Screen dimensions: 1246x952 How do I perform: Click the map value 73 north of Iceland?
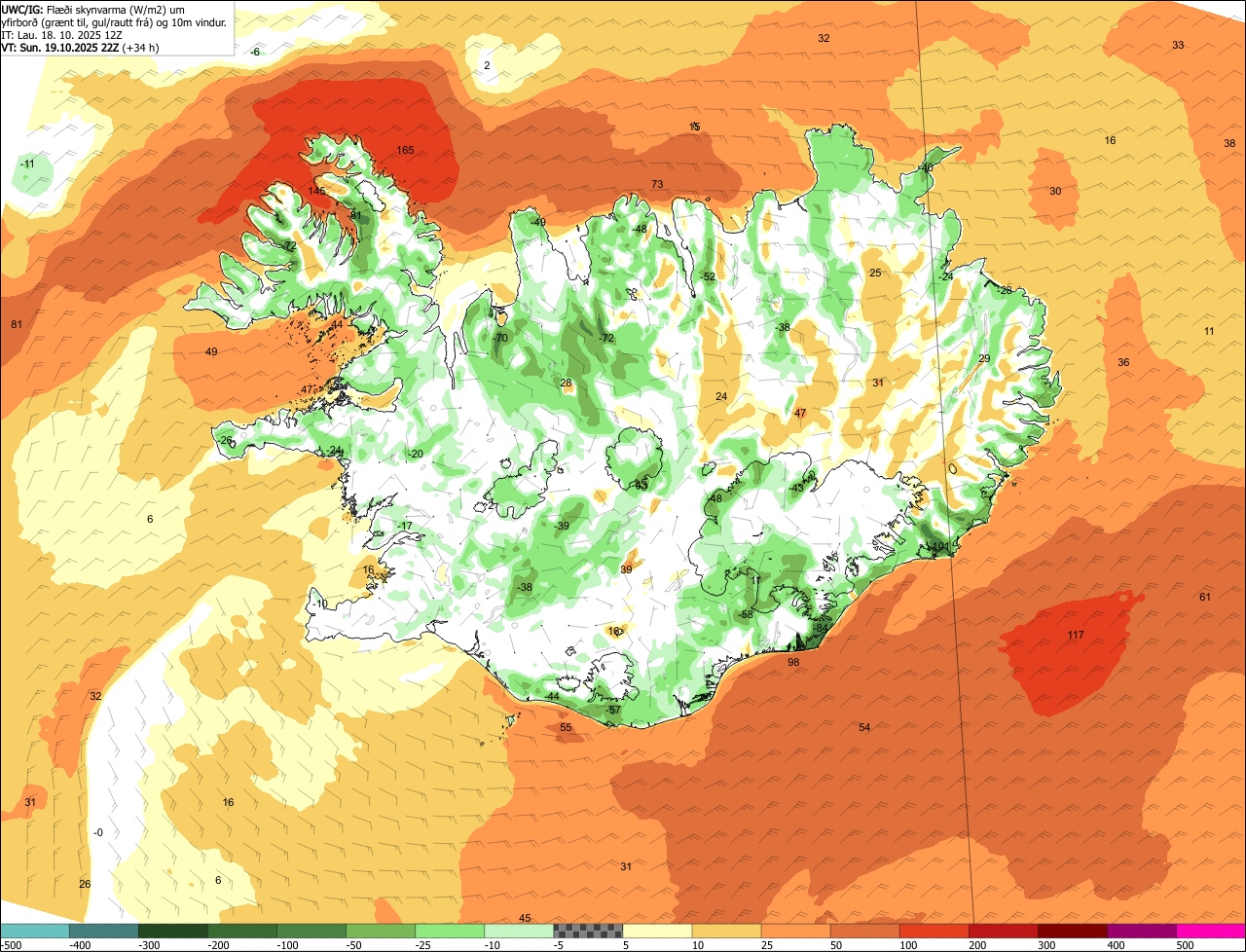coord(657,184)
